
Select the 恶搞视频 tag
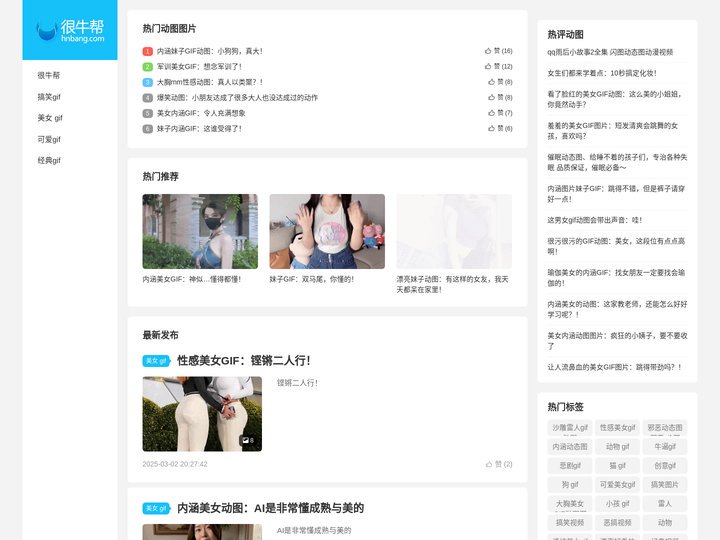tap(618, 523)
